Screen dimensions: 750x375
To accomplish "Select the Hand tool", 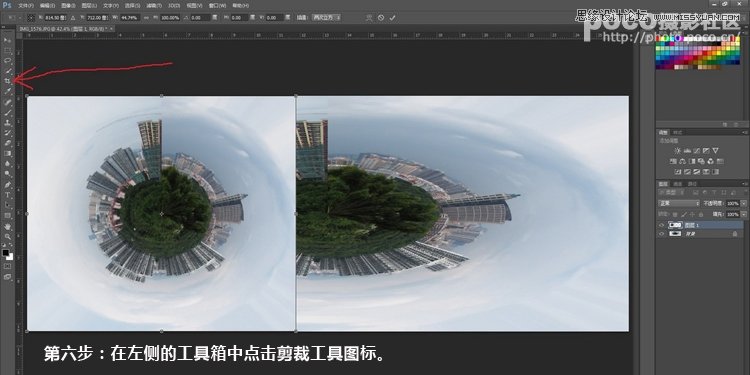I will click(8, 227).
